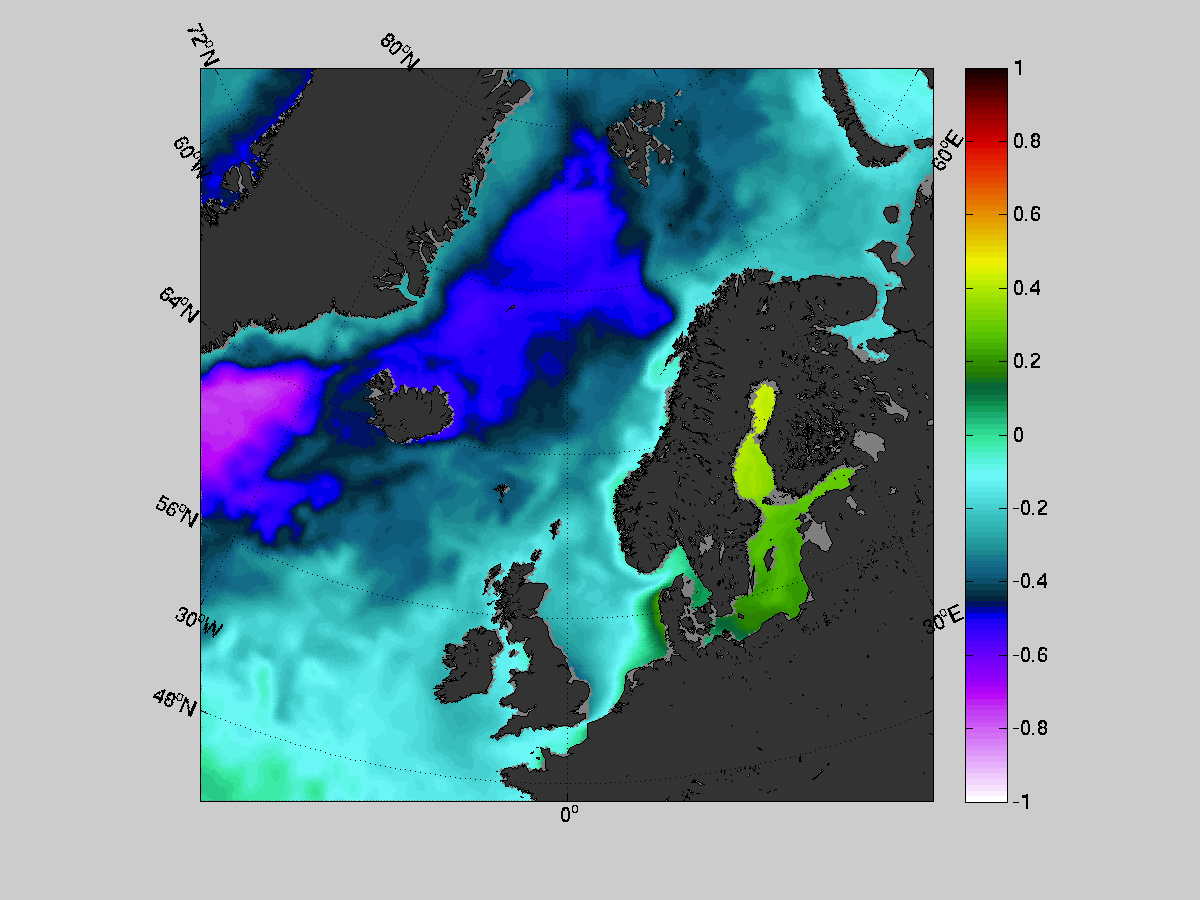Click the 48°N latitude label

175,702
